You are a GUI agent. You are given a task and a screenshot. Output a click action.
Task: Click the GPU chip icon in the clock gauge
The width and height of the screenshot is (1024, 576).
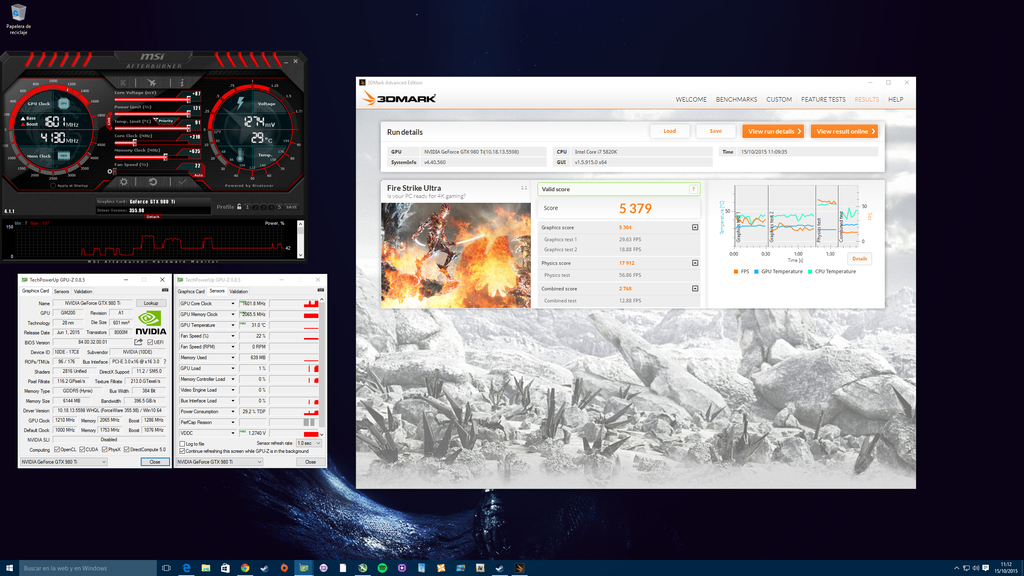(x=63, y=103)
